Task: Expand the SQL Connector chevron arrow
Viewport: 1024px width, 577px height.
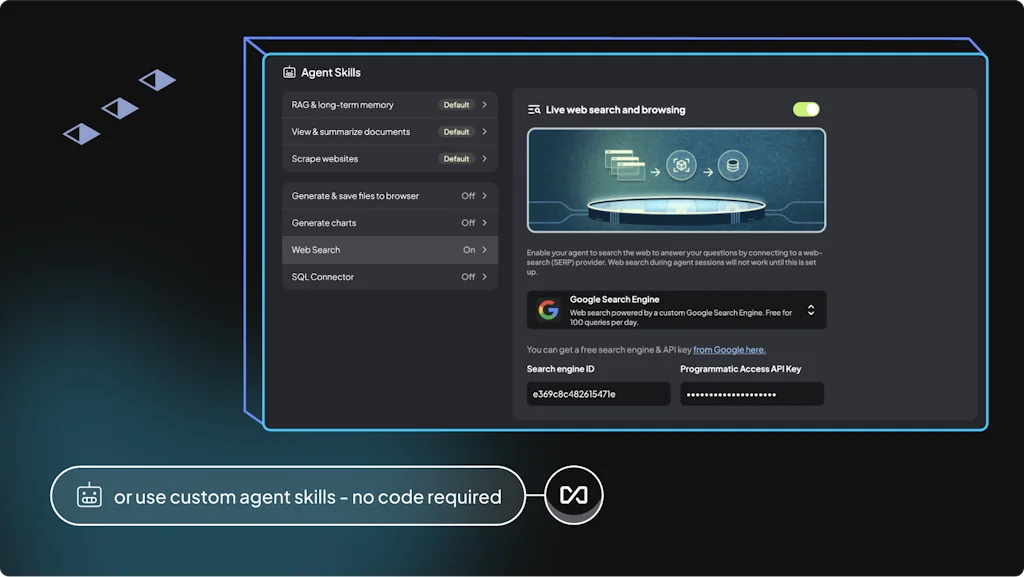Action: pos(484,277)
